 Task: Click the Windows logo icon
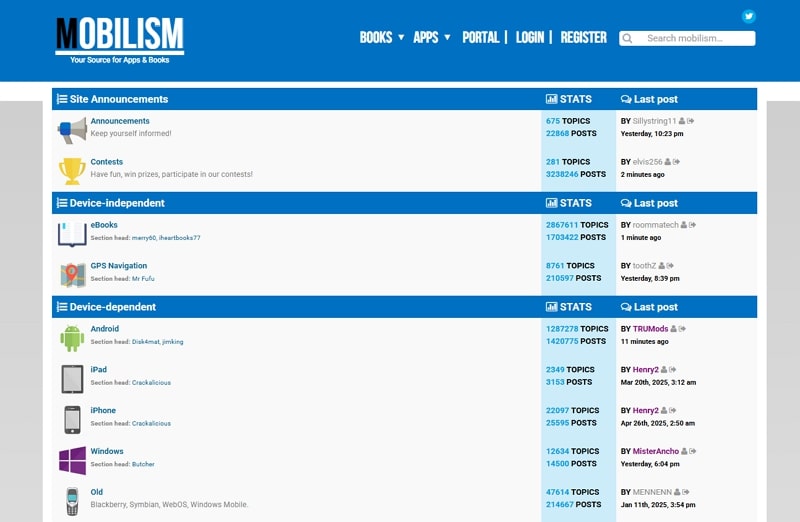coord(72,461)
